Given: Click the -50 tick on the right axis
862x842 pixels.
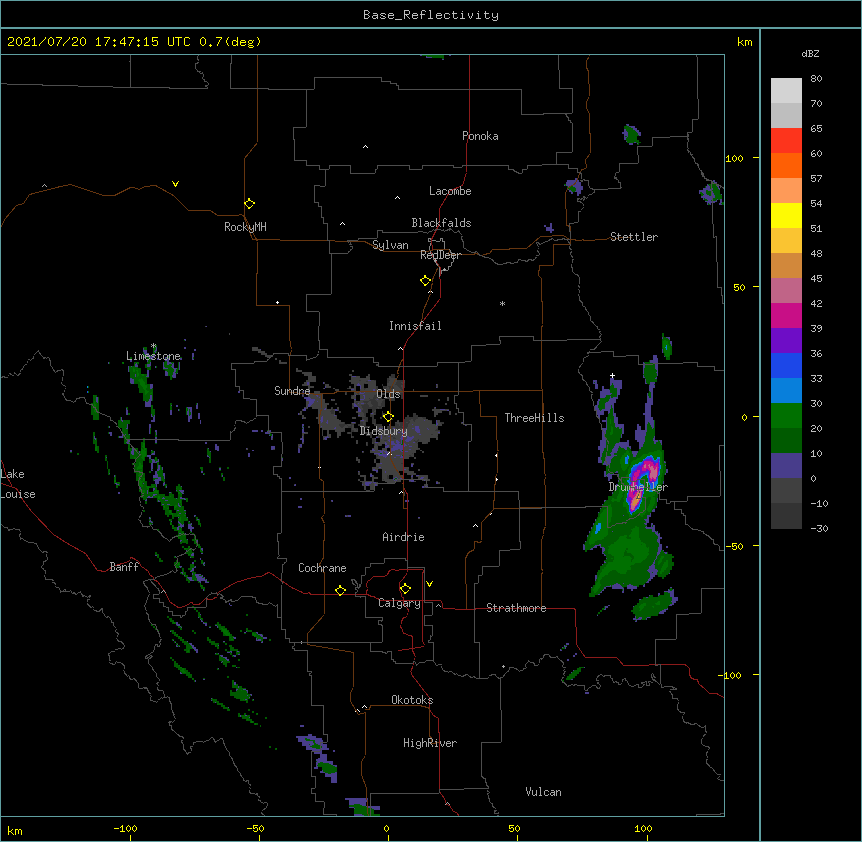Looking at the screenshot, I should tap(734, 546).
